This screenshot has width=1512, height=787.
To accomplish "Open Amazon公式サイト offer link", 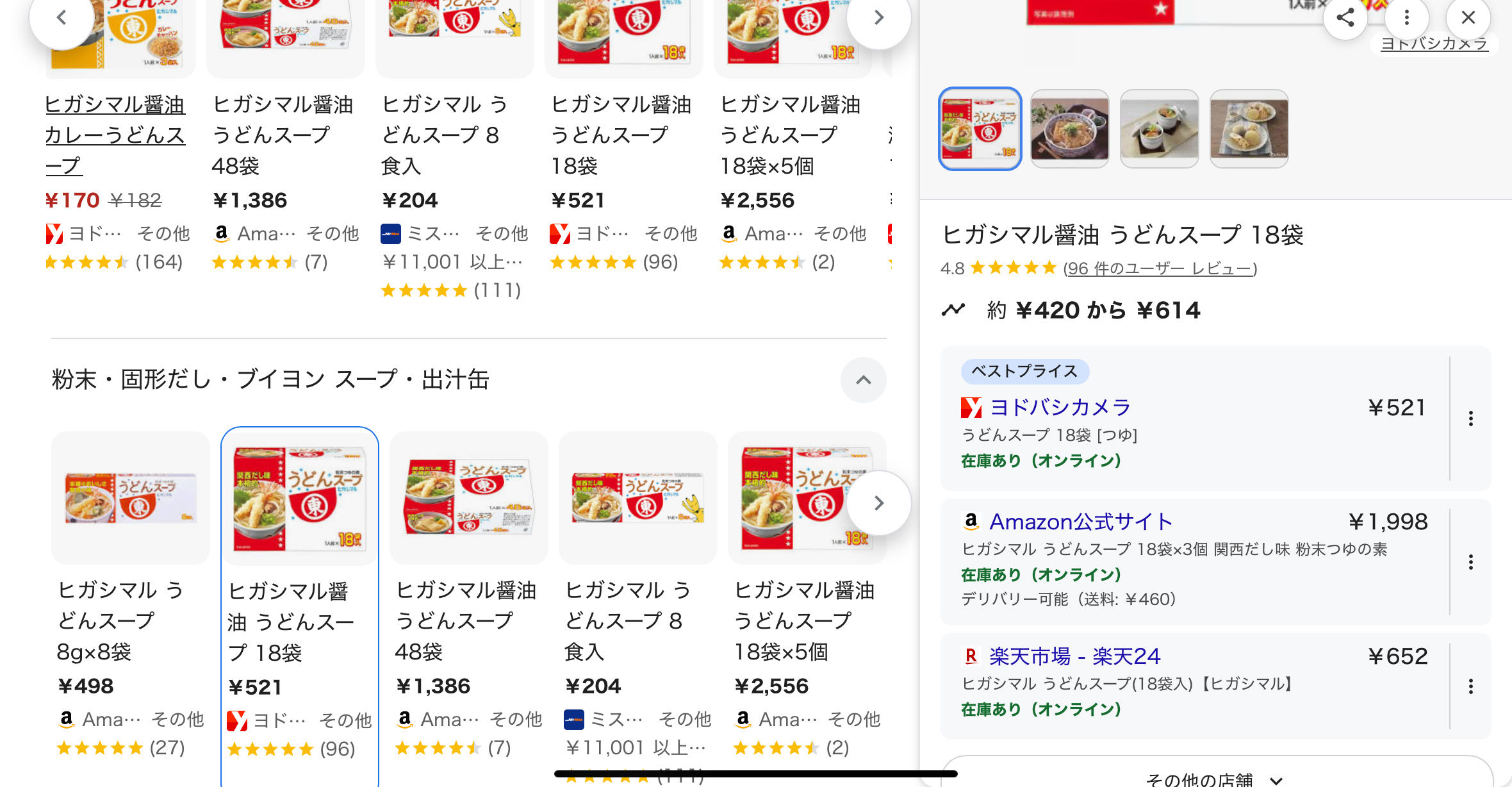I will 1080,522.
